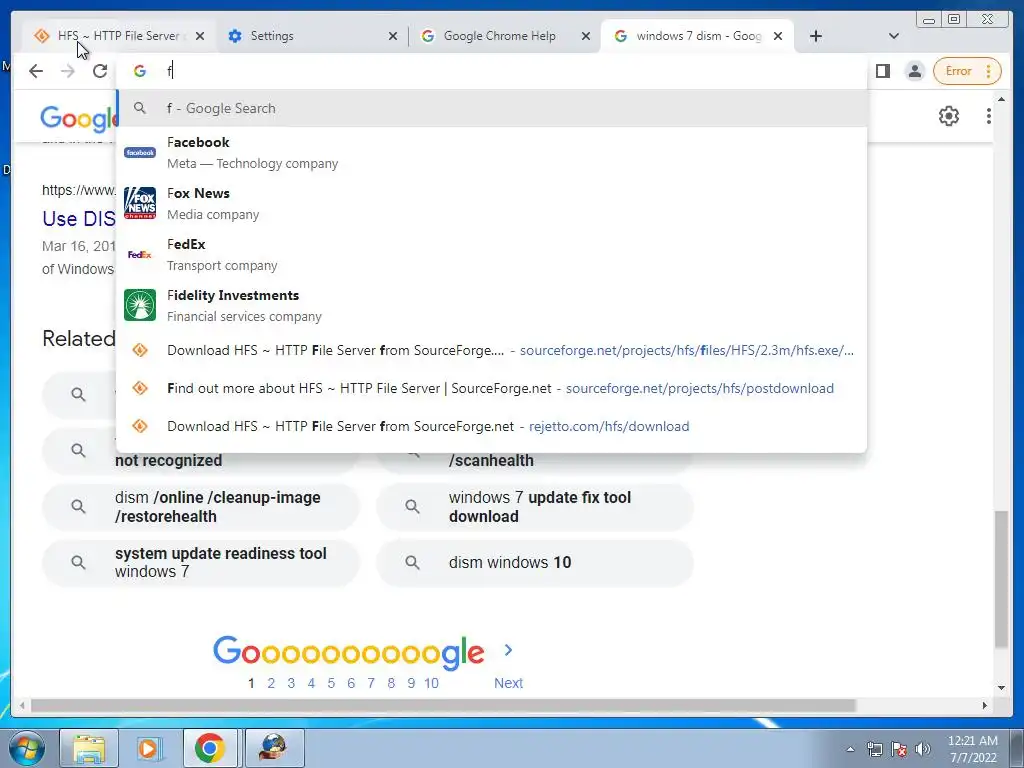Screen dimensions: 1024x768
Task: Expand the tab search dropdown arrow
Action: (x=894, y=36)
